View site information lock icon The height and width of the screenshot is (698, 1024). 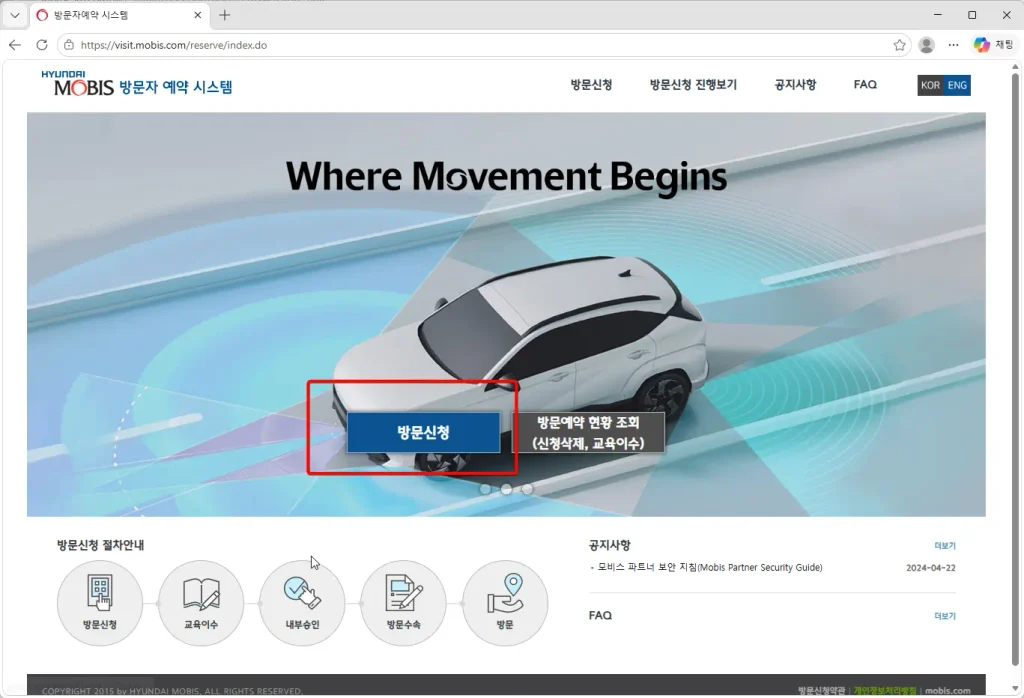pos(69,45)
